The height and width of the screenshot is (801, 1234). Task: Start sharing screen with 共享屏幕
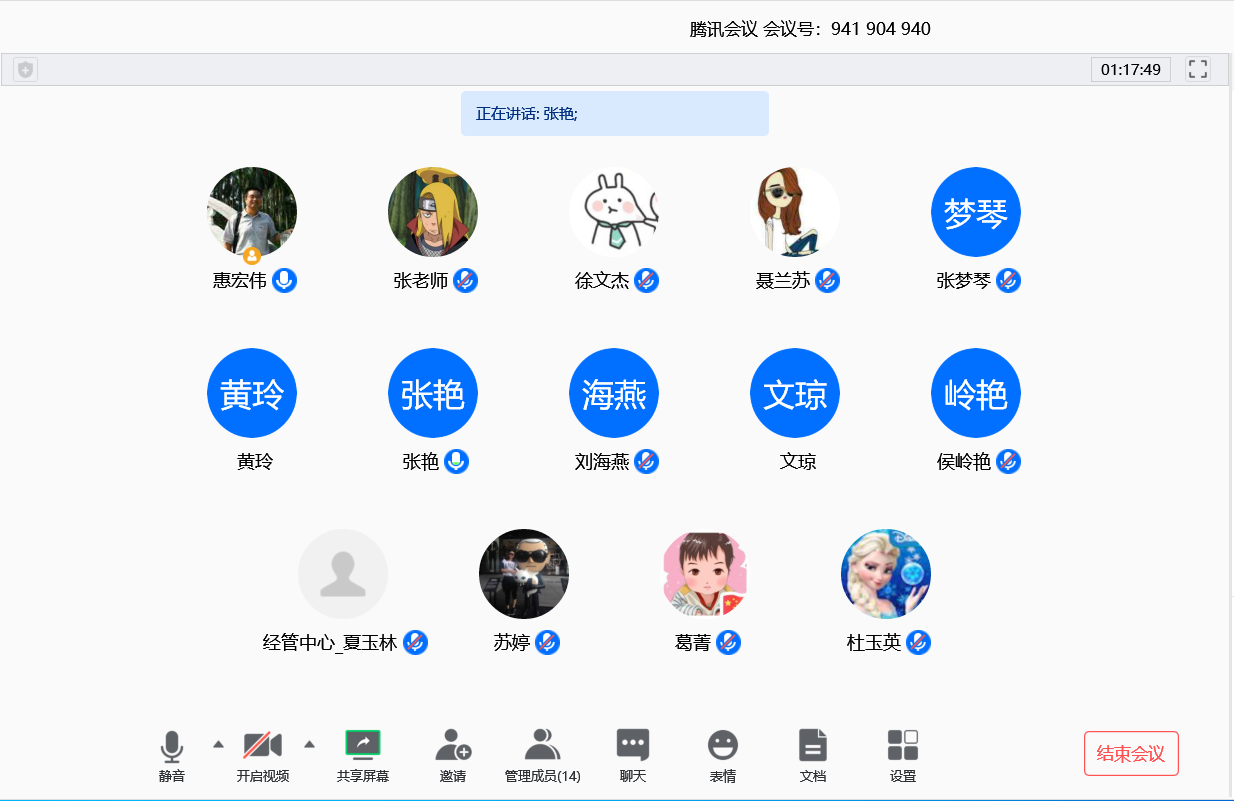pyautogui.click(x=363, y=757)
